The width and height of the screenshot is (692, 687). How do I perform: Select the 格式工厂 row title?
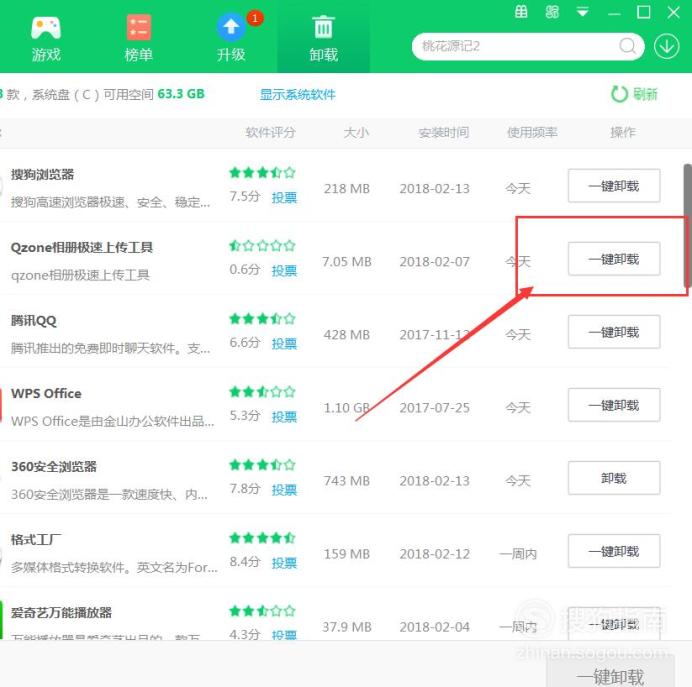[x=36, y=540]
